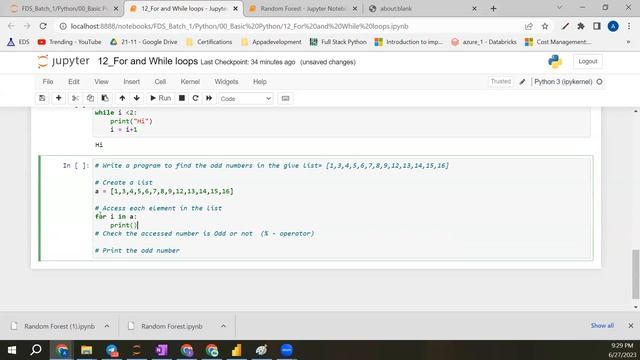This screenshot has width=640, height=360.
Task: Show more bookmarks with the chevron
Action: click(x=629, y=42)
